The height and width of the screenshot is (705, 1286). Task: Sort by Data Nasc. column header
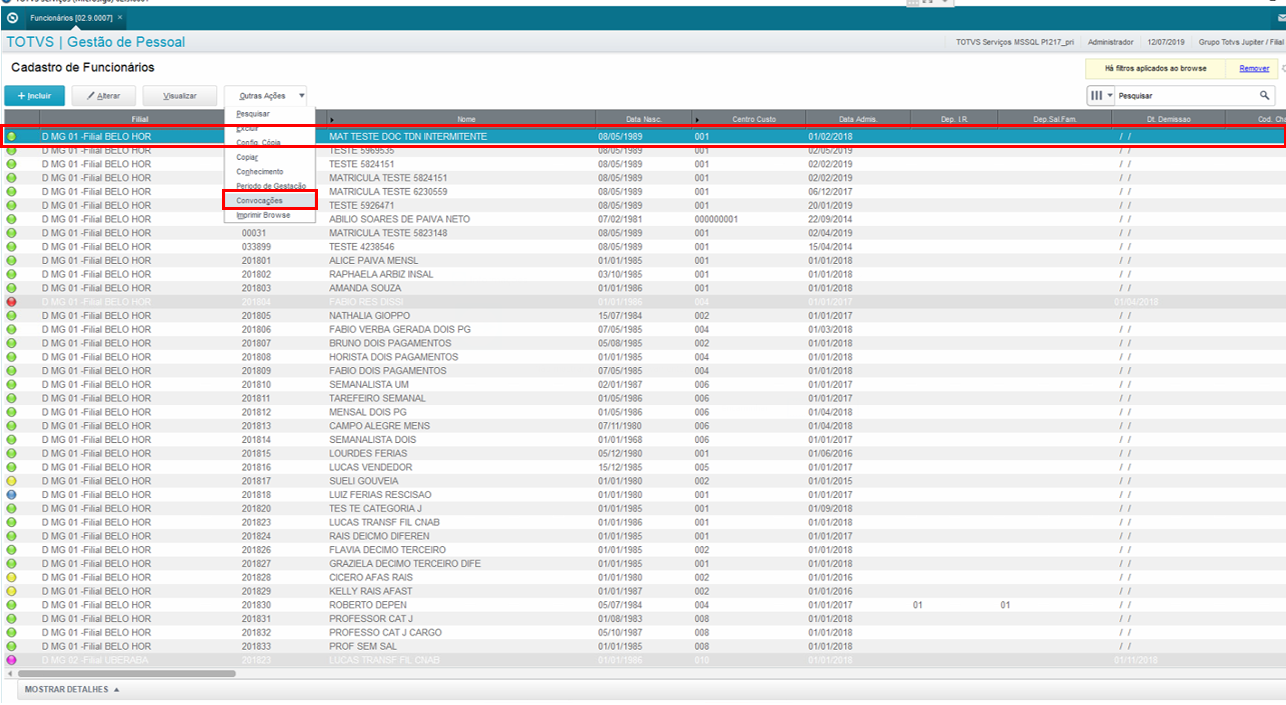coord(644,119)
